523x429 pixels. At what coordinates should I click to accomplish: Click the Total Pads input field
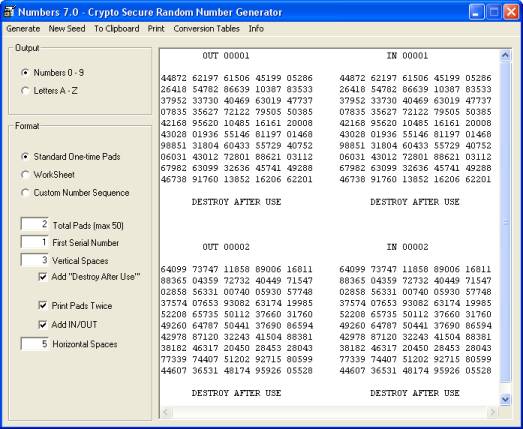[35, 224]
